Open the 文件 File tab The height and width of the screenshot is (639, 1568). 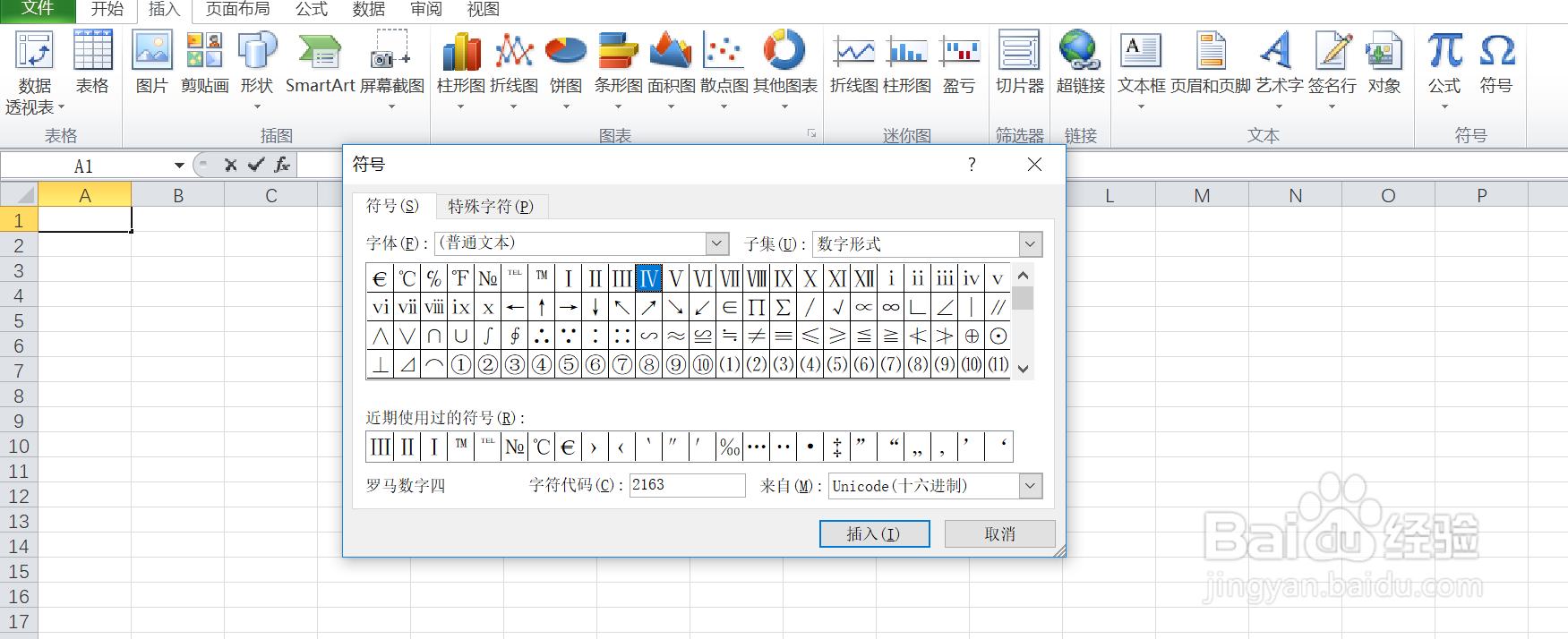[x=38, y=9]
